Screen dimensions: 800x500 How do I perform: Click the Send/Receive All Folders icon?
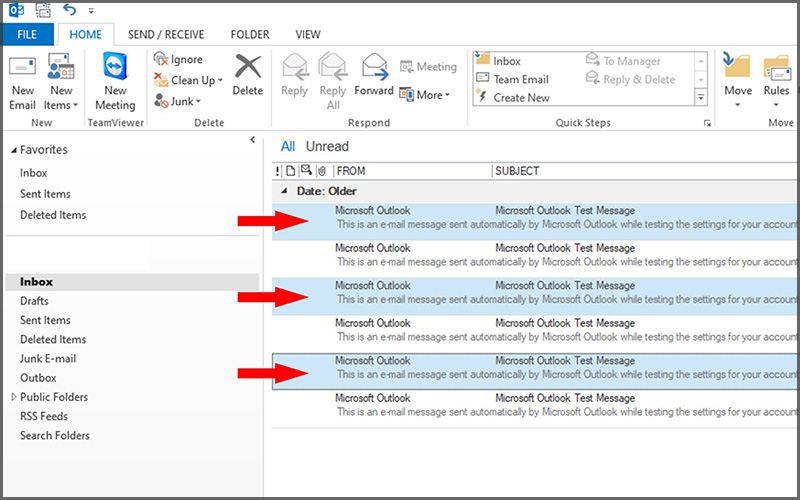[x=43, y=10]
